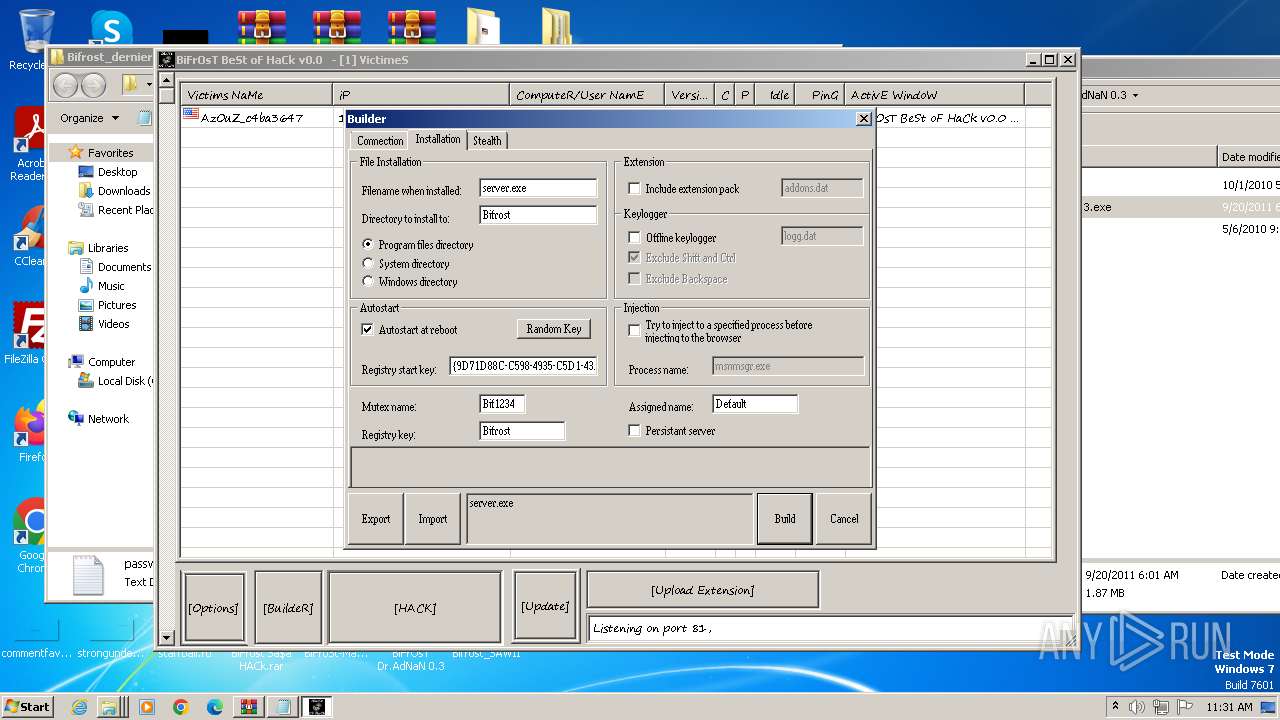The image size is (1280, 720).
Task: Open the Skype desktop shortcut
Action: (x=111, y=28)
